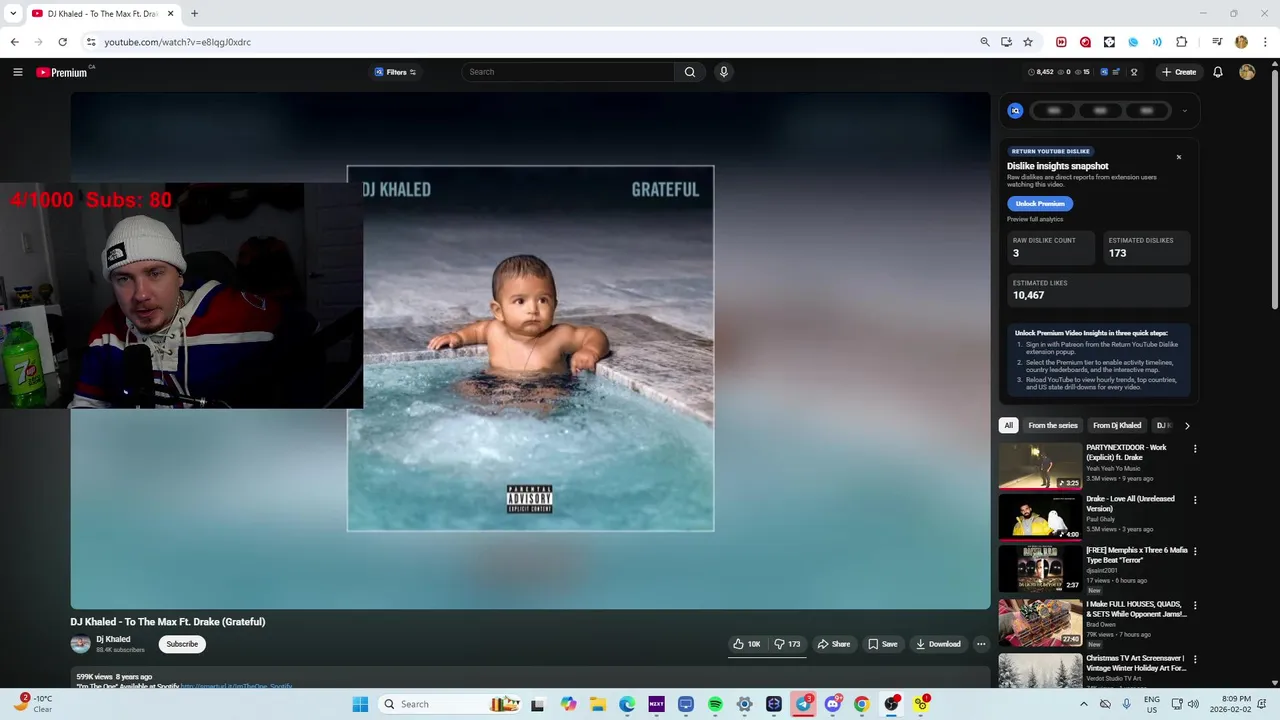Click the trophy icon in stats bar
Screen dimensions: 1280x720
[x=1134, y=72]
